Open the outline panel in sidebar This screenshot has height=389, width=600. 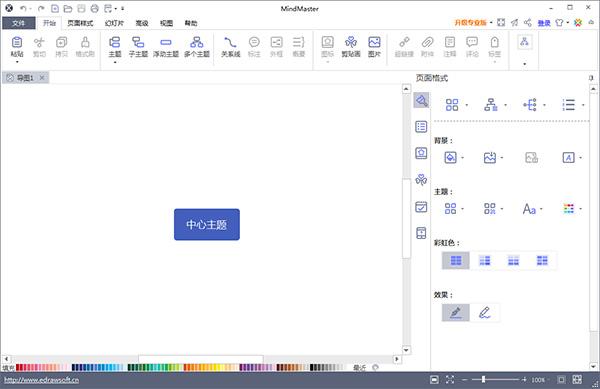pyautogui.click(x=421, y=127)
